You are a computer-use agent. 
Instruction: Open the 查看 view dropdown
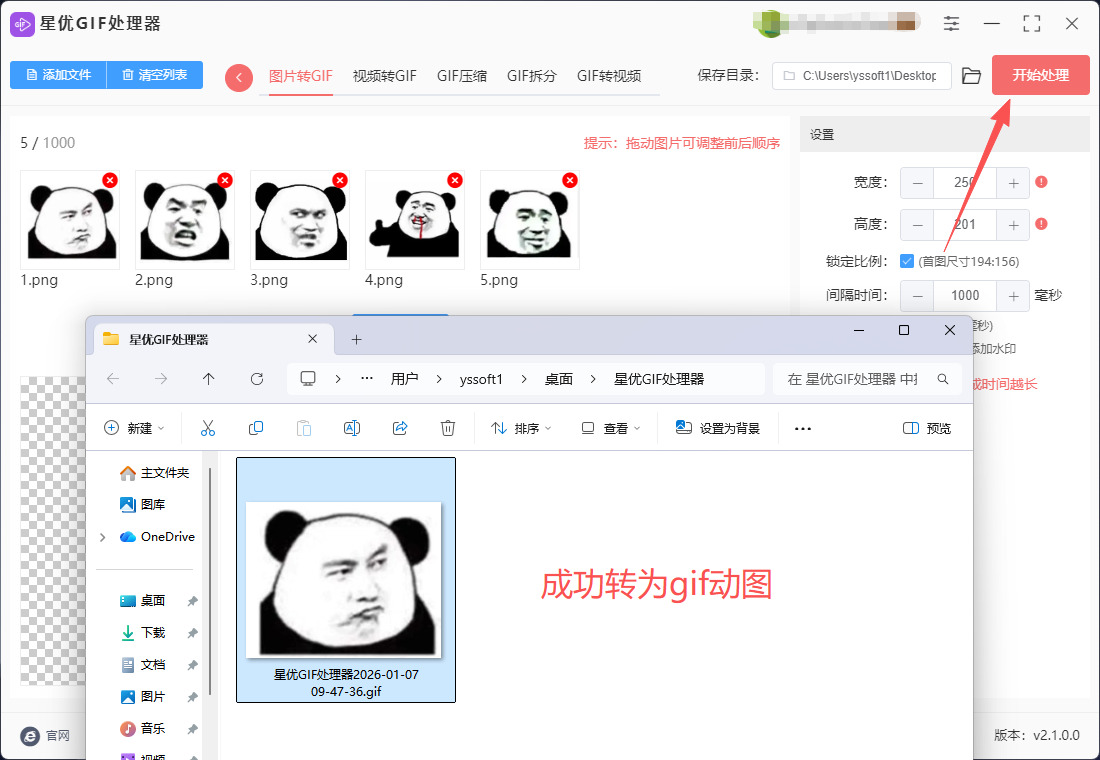(611, 428)
